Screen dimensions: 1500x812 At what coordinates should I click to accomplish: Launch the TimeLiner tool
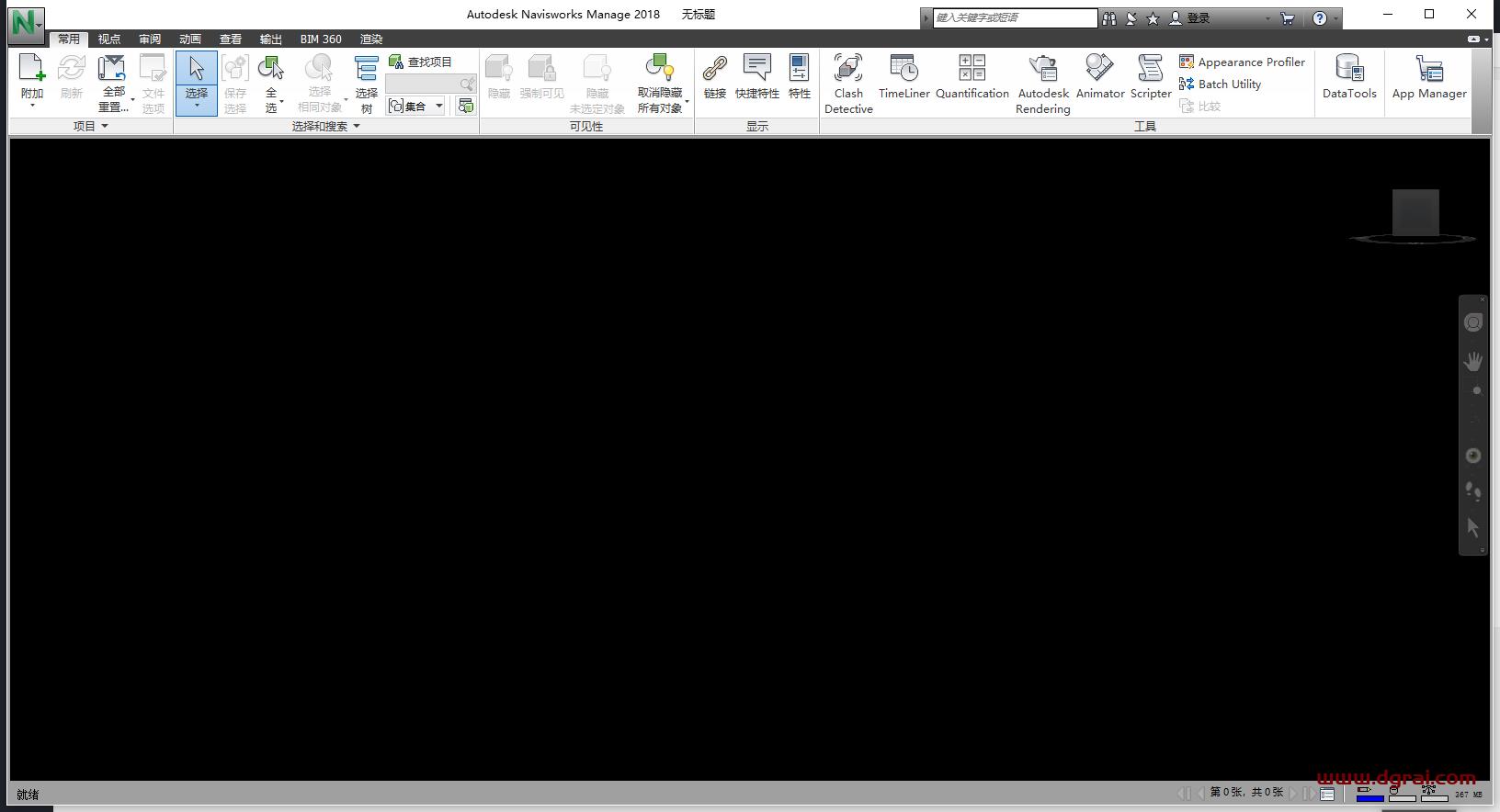point(903,76)
